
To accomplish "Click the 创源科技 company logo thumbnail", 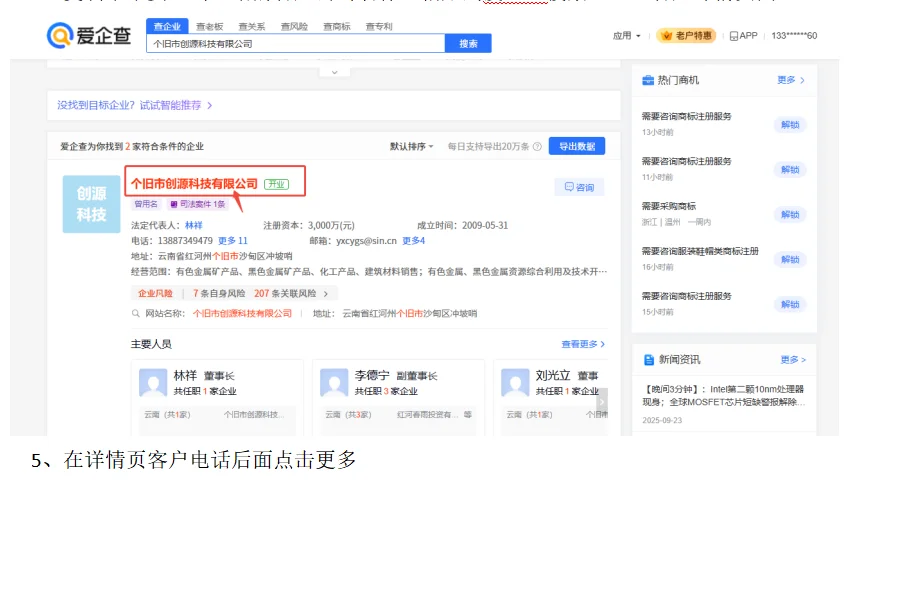I will click(x=91, y=204).
